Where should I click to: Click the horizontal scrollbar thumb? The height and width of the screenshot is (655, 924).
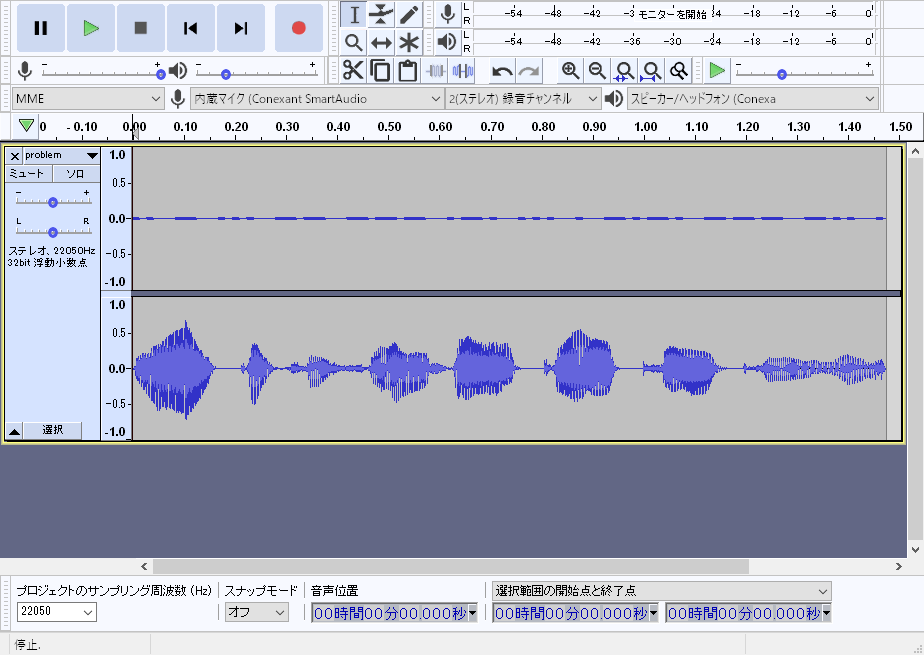pyautogui.click(x=451, y=567)
